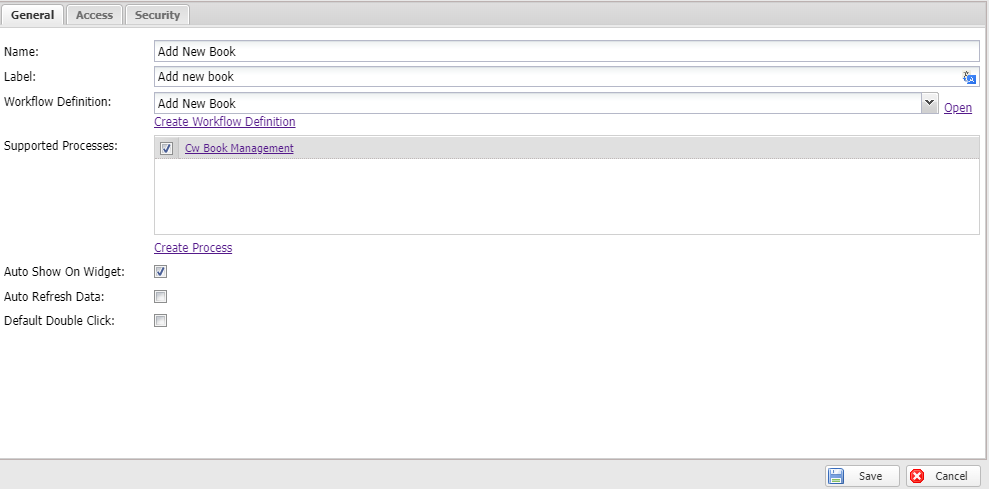Switch to the Security tab

point(157,15)
